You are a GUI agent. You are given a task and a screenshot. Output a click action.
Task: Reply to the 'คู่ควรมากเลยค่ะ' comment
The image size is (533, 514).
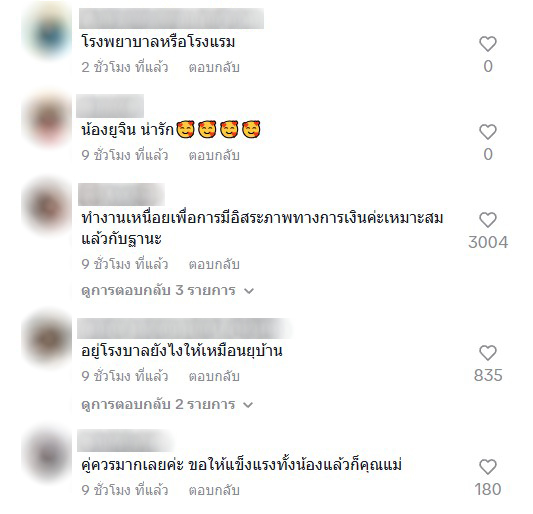point(214,490)
